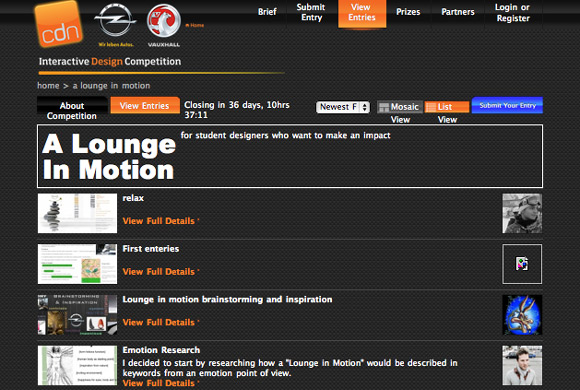Image resolution: width=580 pixels, height=390 pixels.
Task: Open Login or Register link
Action: pos(513,13)
